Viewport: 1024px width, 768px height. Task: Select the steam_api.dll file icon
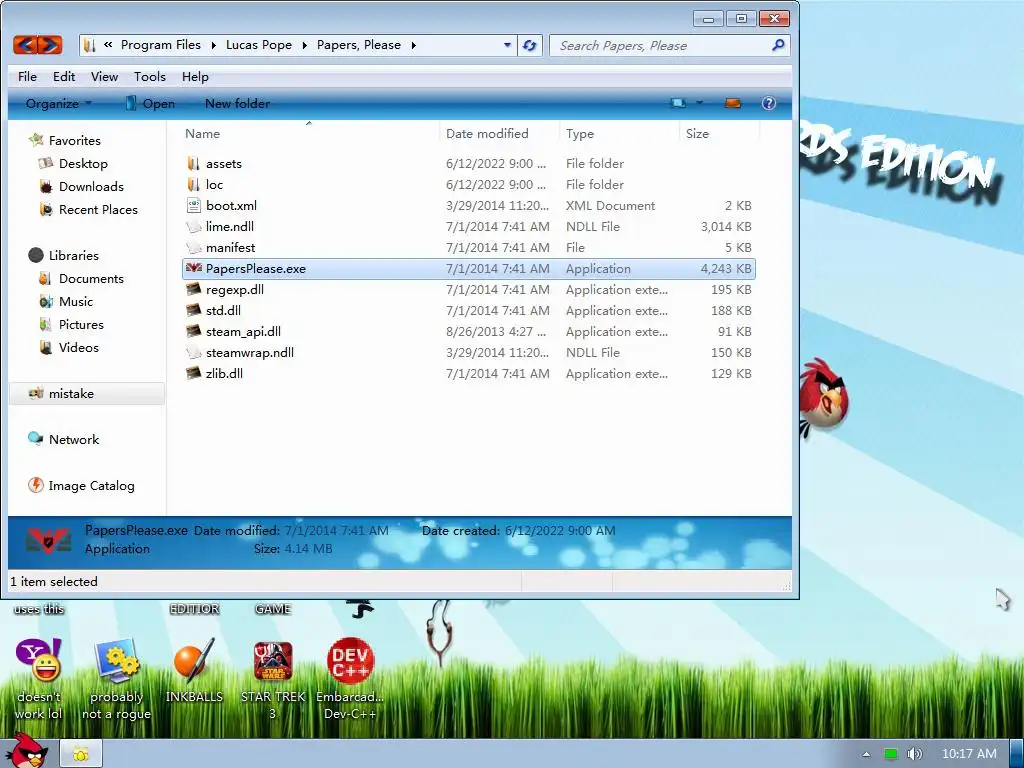(193, 331)
